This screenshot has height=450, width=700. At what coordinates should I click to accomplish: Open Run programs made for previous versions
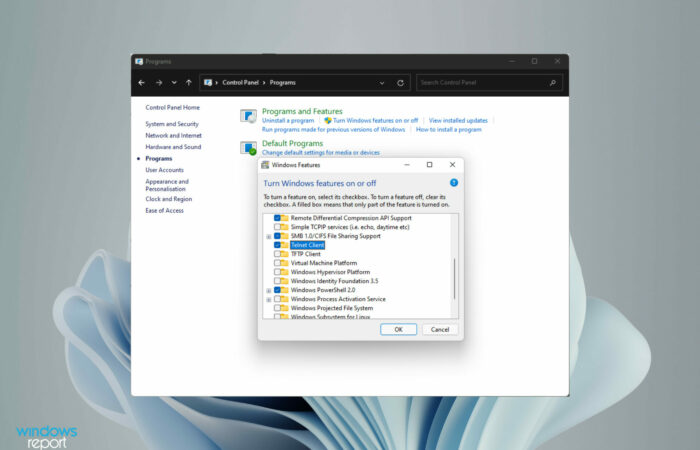coord(333,129)
